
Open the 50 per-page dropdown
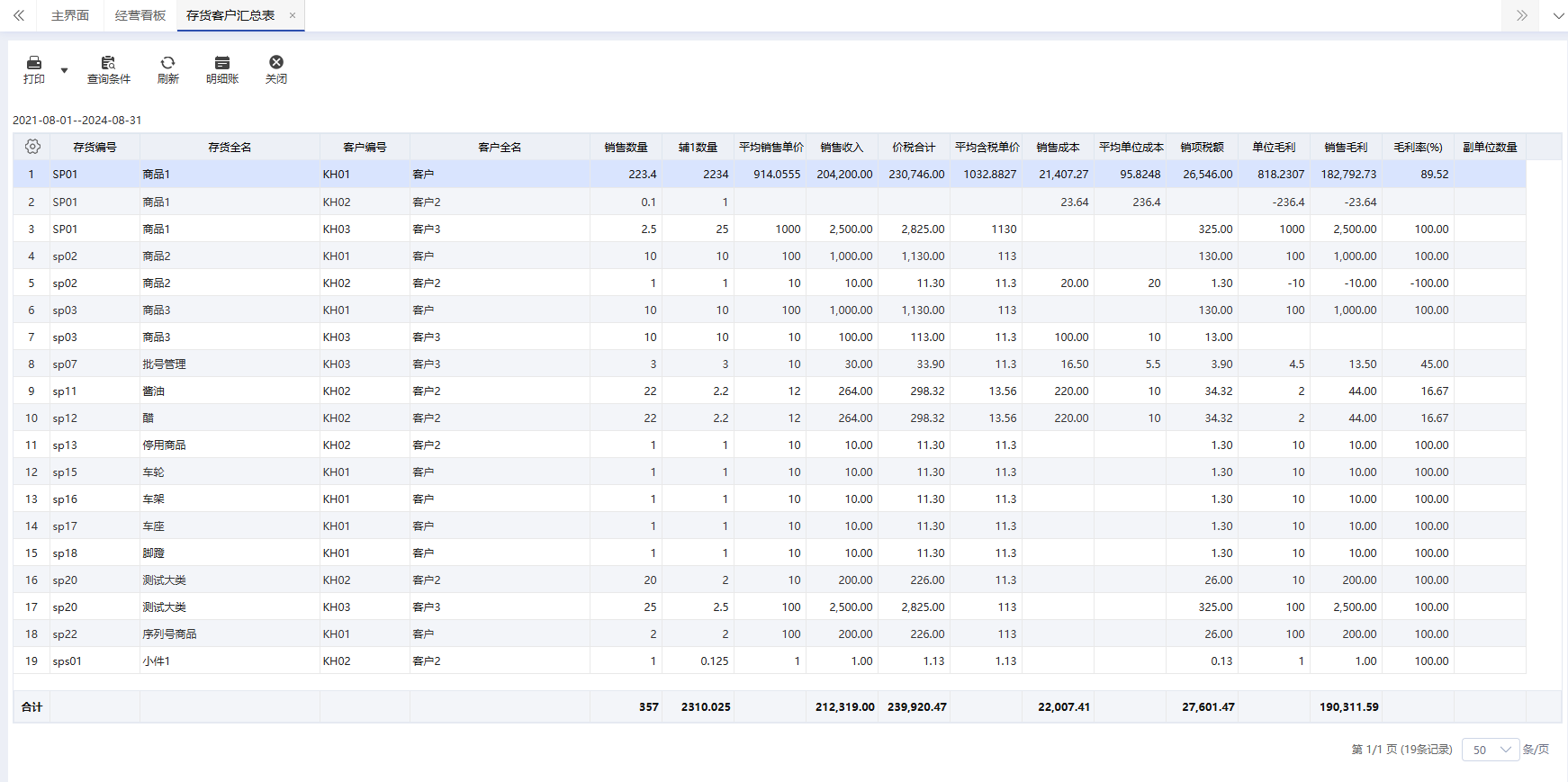1491,750
